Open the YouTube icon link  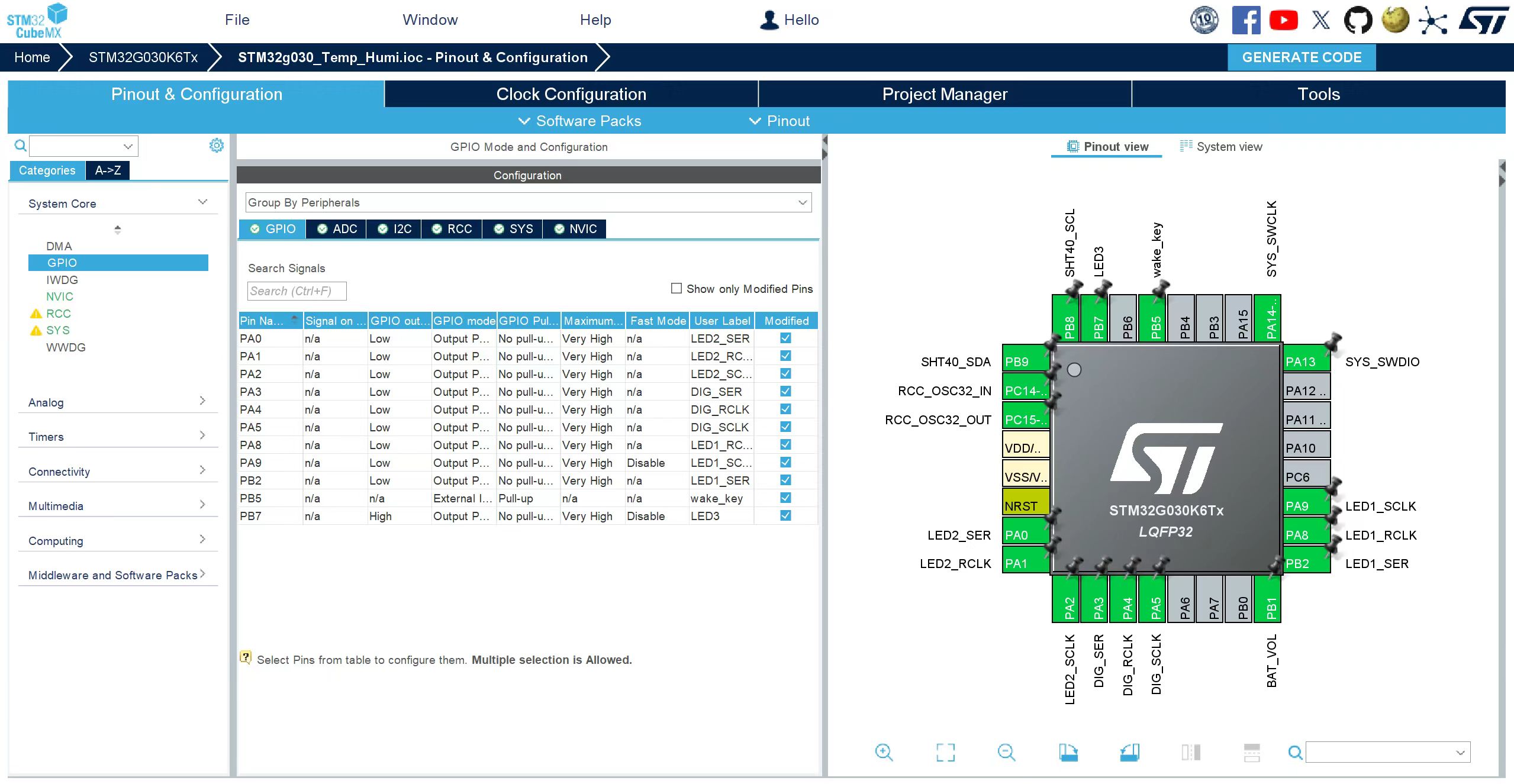click(1284, 20)
